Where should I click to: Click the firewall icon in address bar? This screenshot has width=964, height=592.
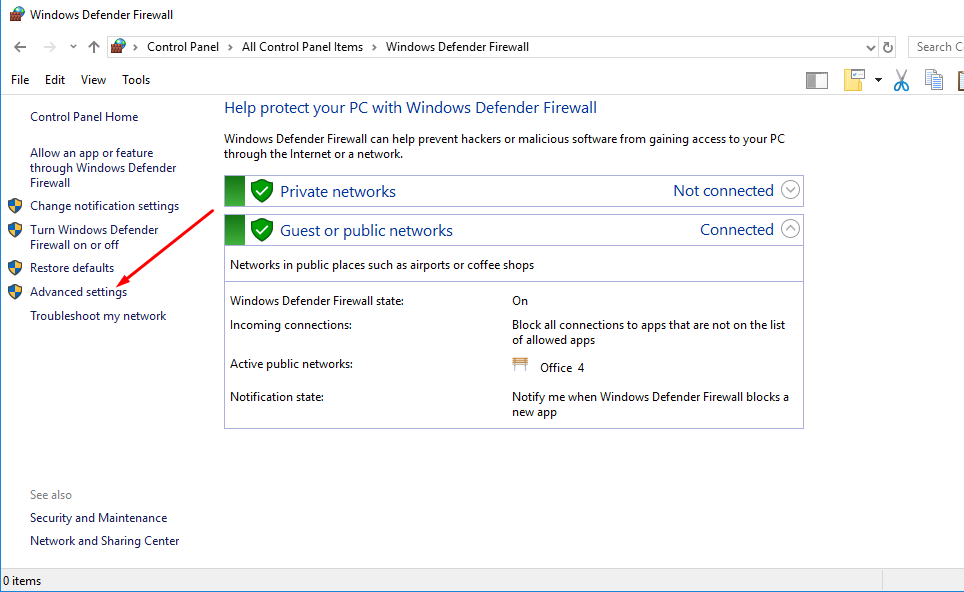[118, 46]
